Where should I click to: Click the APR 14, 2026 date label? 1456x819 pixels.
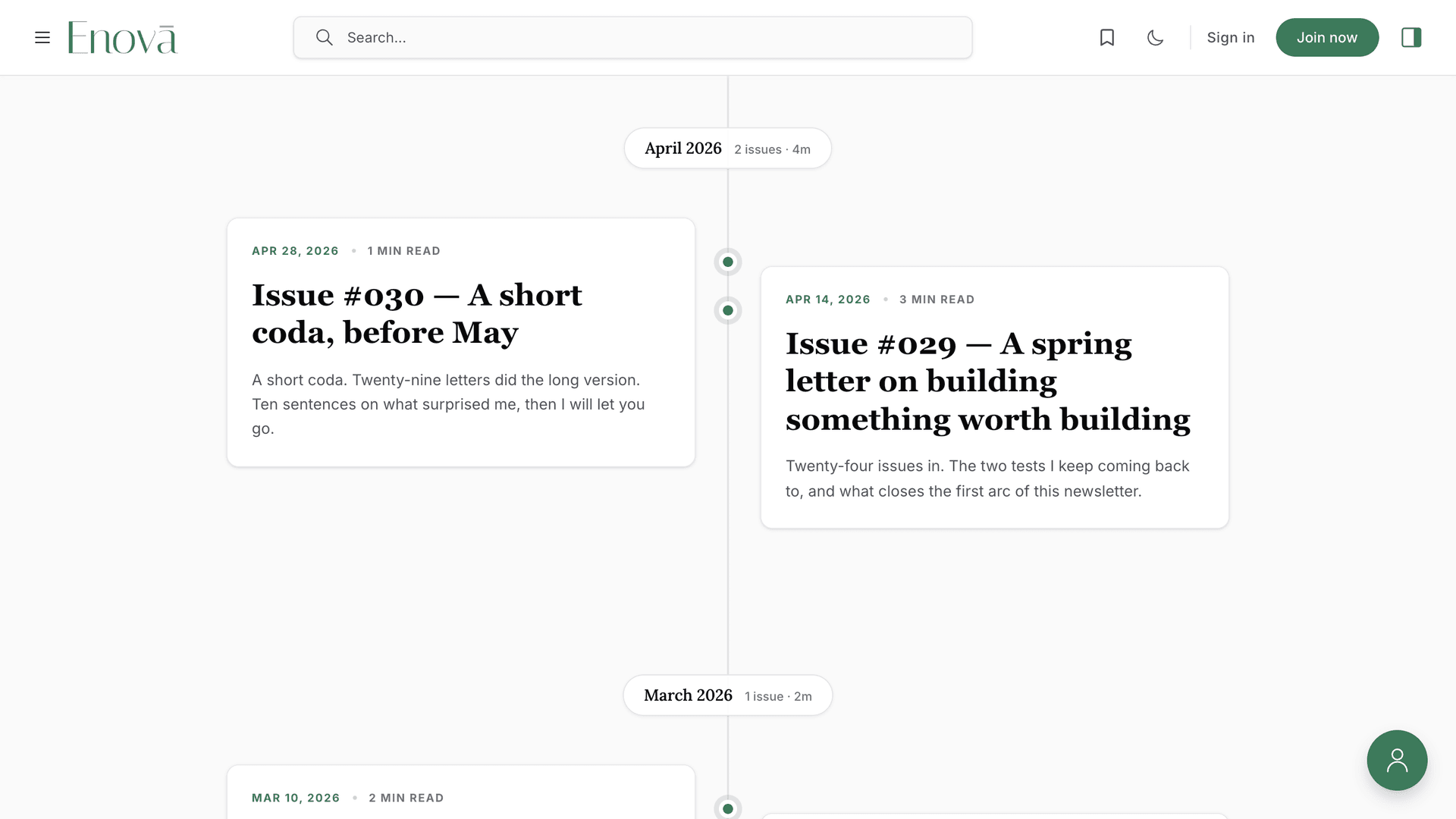click(828, 300)
